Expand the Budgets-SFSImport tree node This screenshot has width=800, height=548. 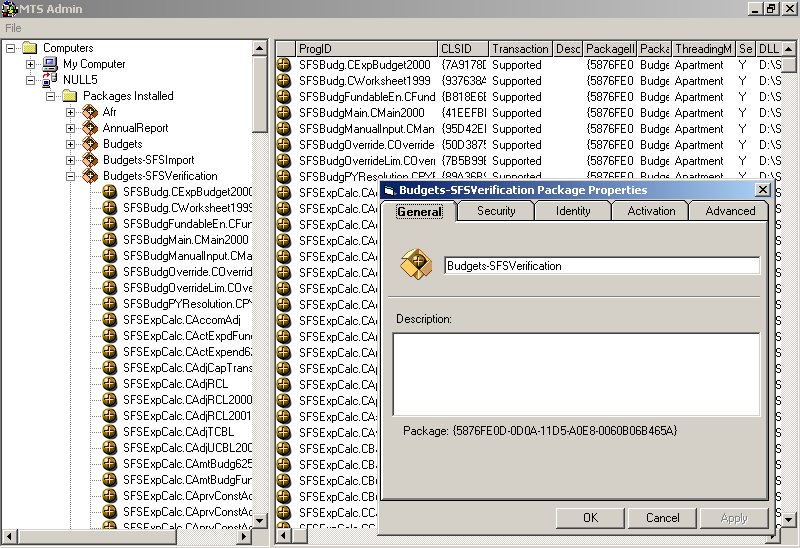[71, 160]
